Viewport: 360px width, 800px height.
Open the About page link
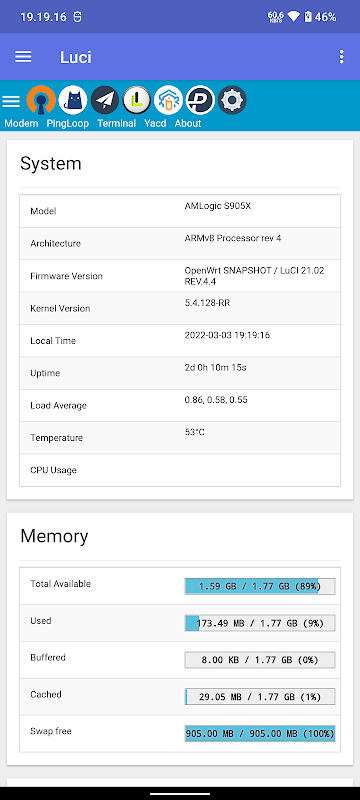[x=188, y=123]
